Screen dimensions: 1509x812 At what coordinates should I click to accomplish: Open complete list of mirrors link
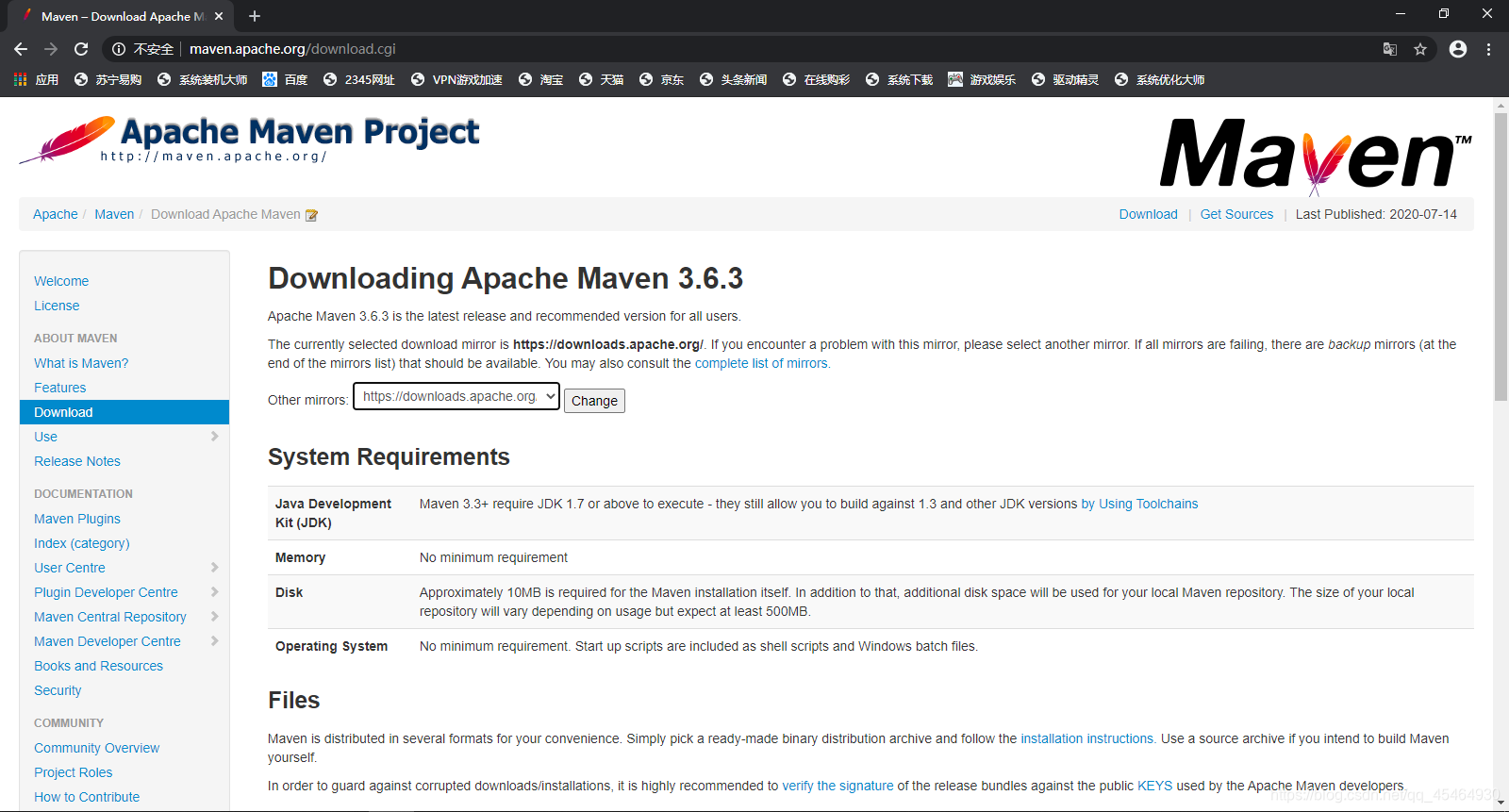point(762,363)
